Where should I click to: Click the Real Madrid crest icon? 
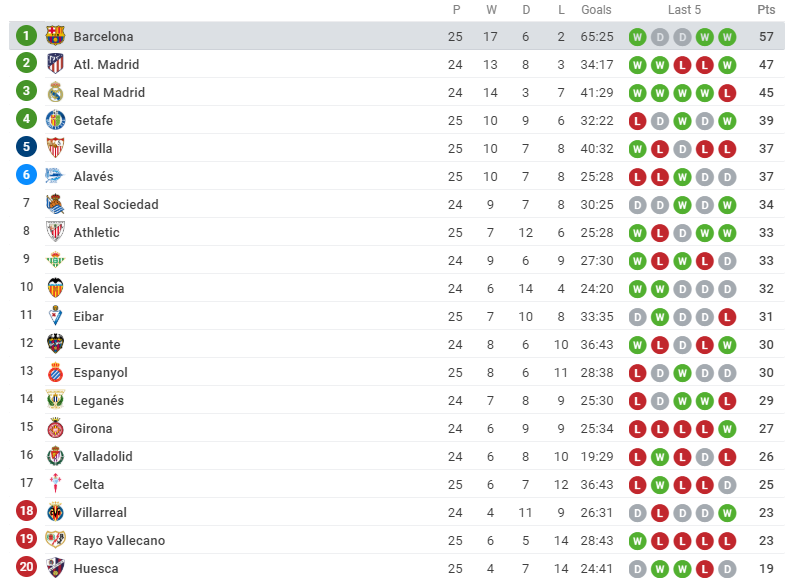coord(55,92)
